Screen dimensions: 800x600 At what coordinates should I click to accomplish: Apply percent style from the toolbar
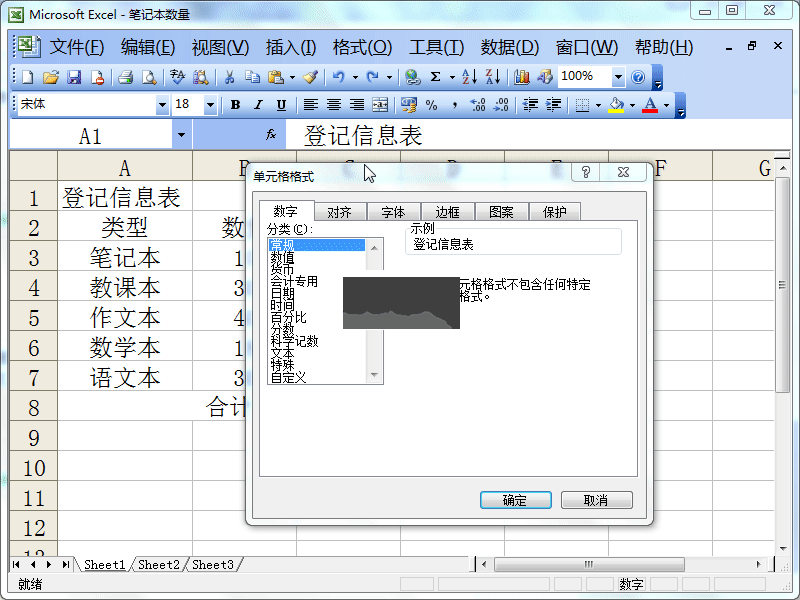431,104
